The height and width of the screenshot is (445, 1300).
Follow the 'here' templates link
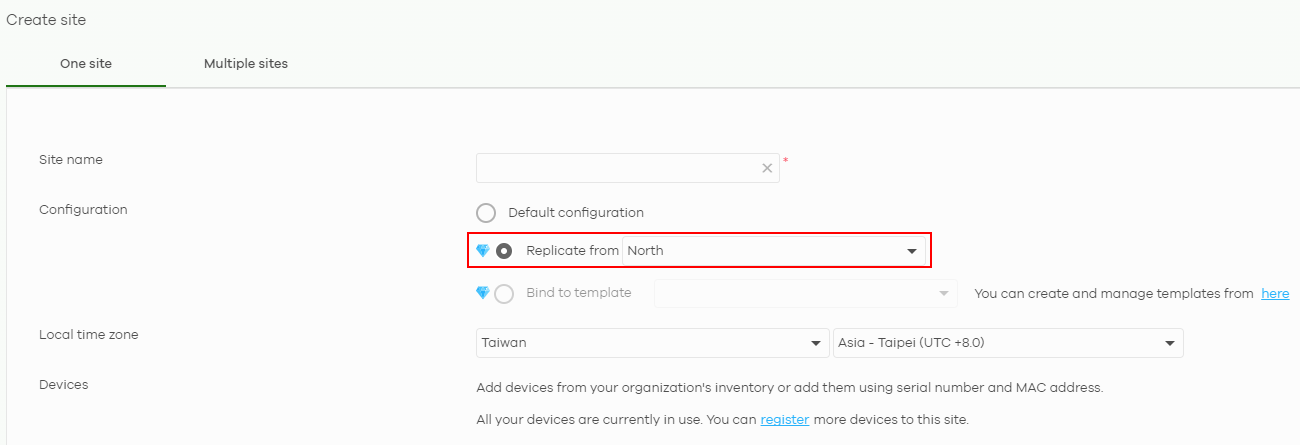pyautogui.click(x=1275, y=293)
